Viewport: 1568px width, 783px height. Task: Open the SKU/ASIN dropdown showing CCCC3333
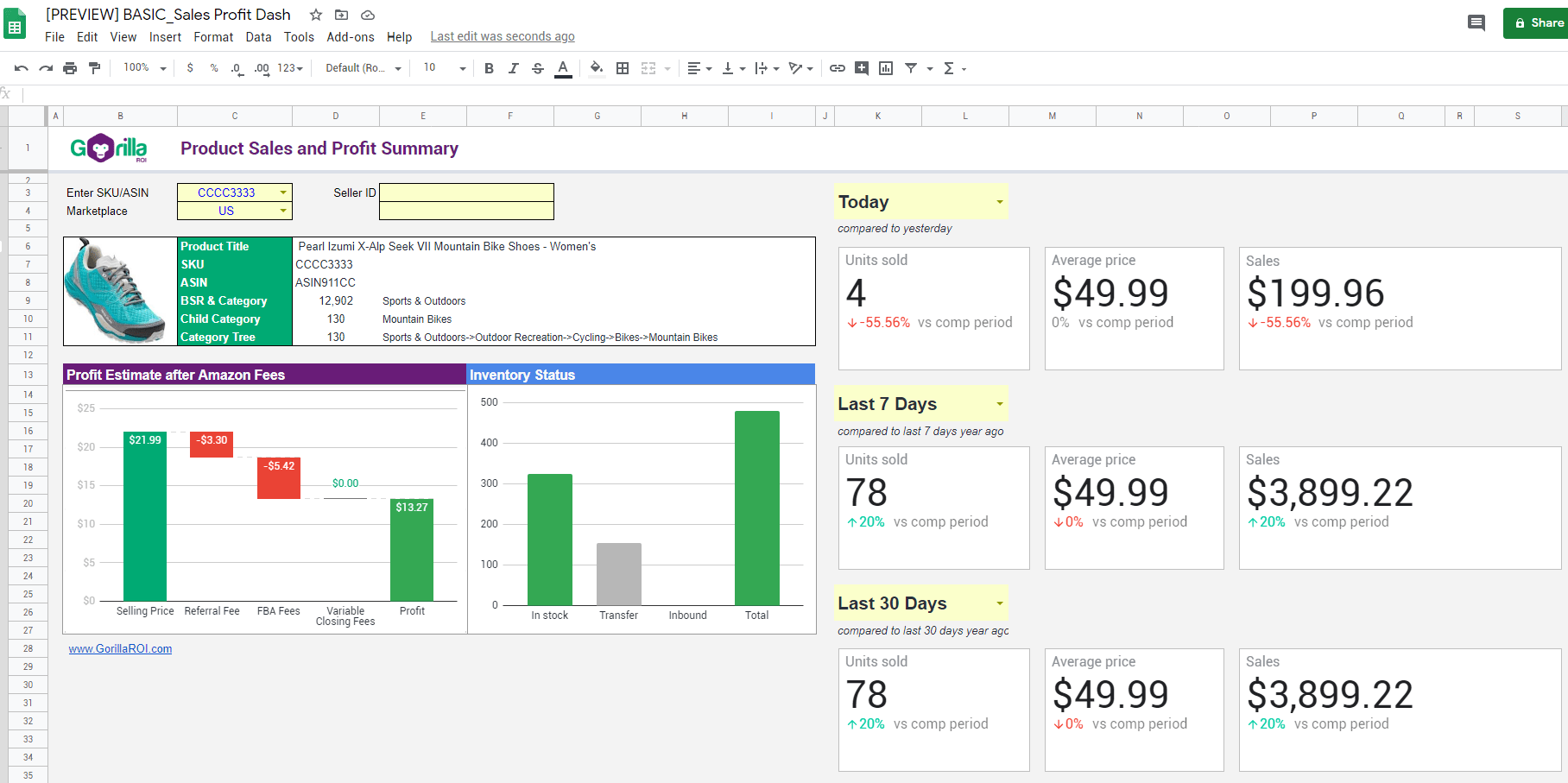click(x=282, y=193)
